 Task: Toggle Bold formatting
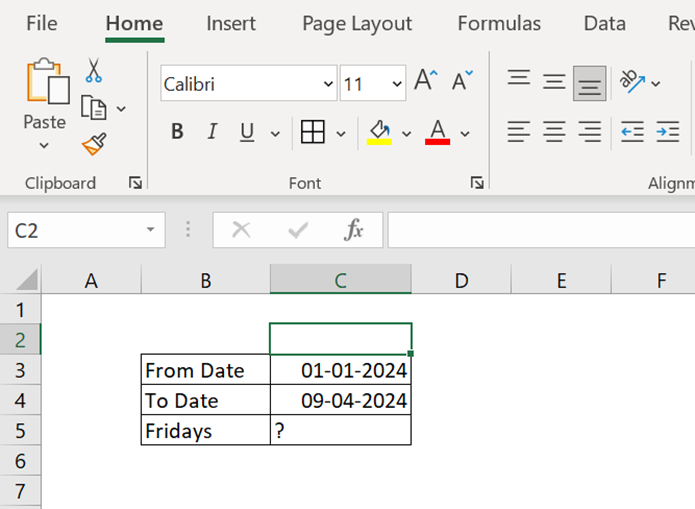pyautogui.click(x=177, y=132)
